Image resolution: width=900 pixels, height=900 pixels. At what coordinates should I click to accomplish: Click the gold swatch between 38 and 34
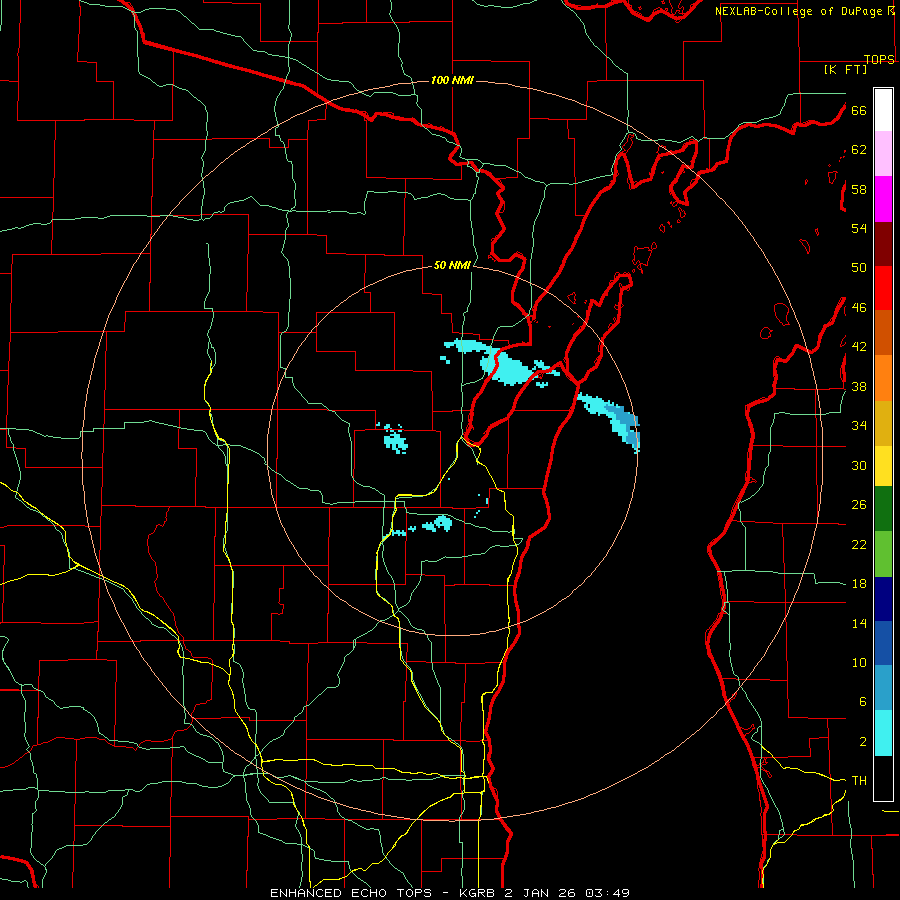883,423
